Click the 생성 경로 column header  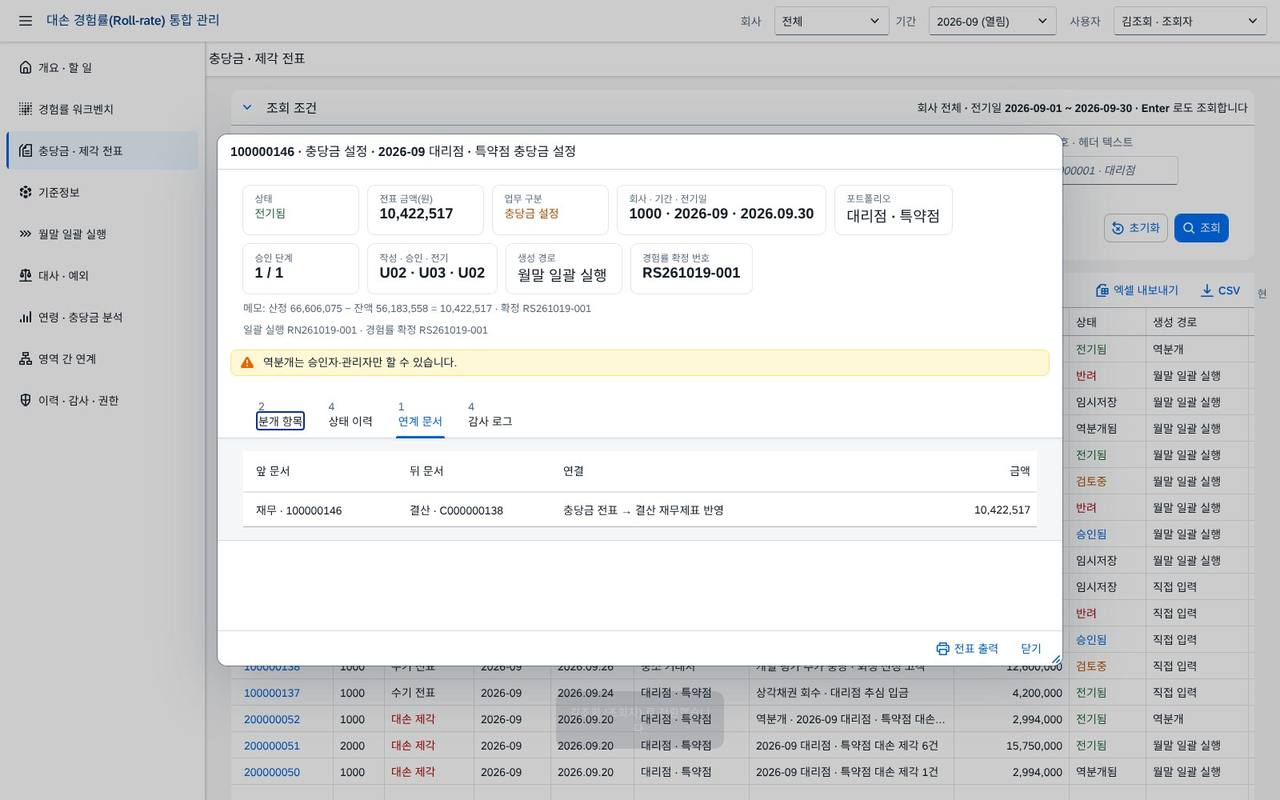[1197, 322]
